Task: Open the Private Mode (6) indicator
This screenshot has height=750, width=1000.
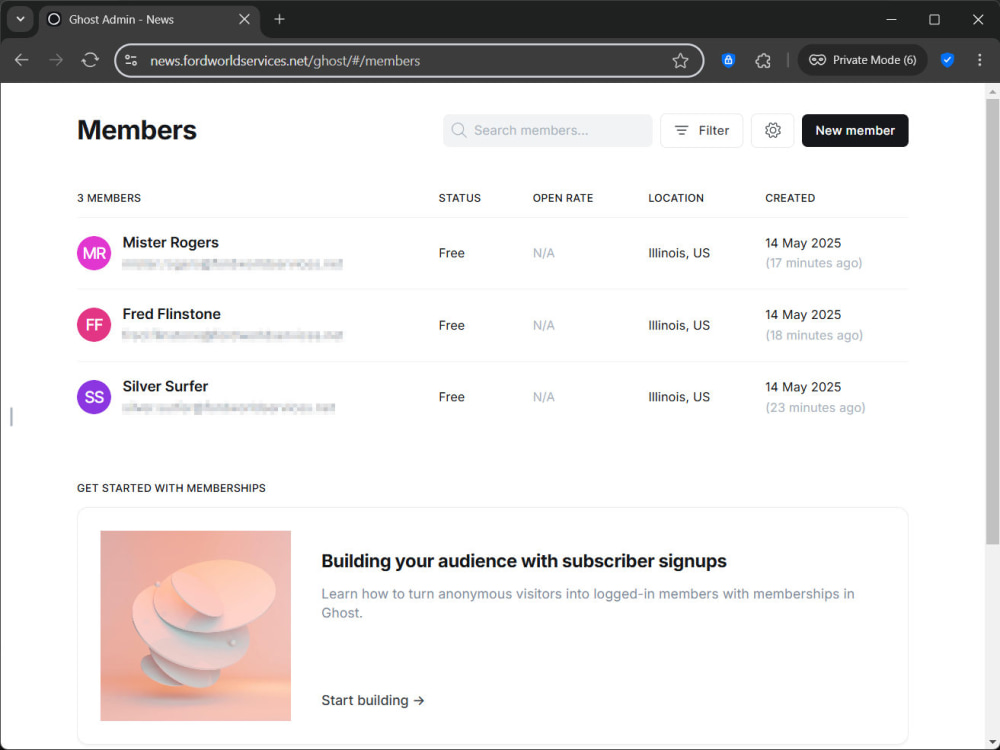Action: [862, 60]
